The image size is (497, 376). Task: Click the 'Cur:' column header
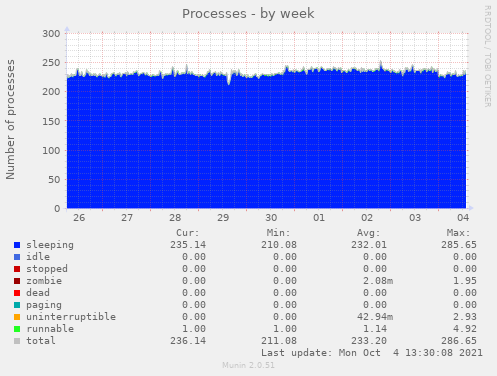coord(188,233)
